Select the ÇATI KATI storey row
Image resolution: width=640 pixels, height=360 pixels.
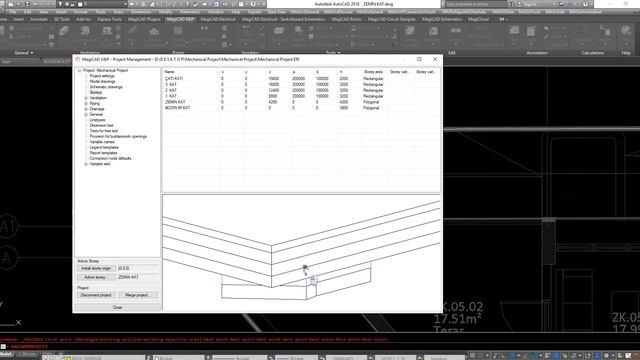(301, 79)
